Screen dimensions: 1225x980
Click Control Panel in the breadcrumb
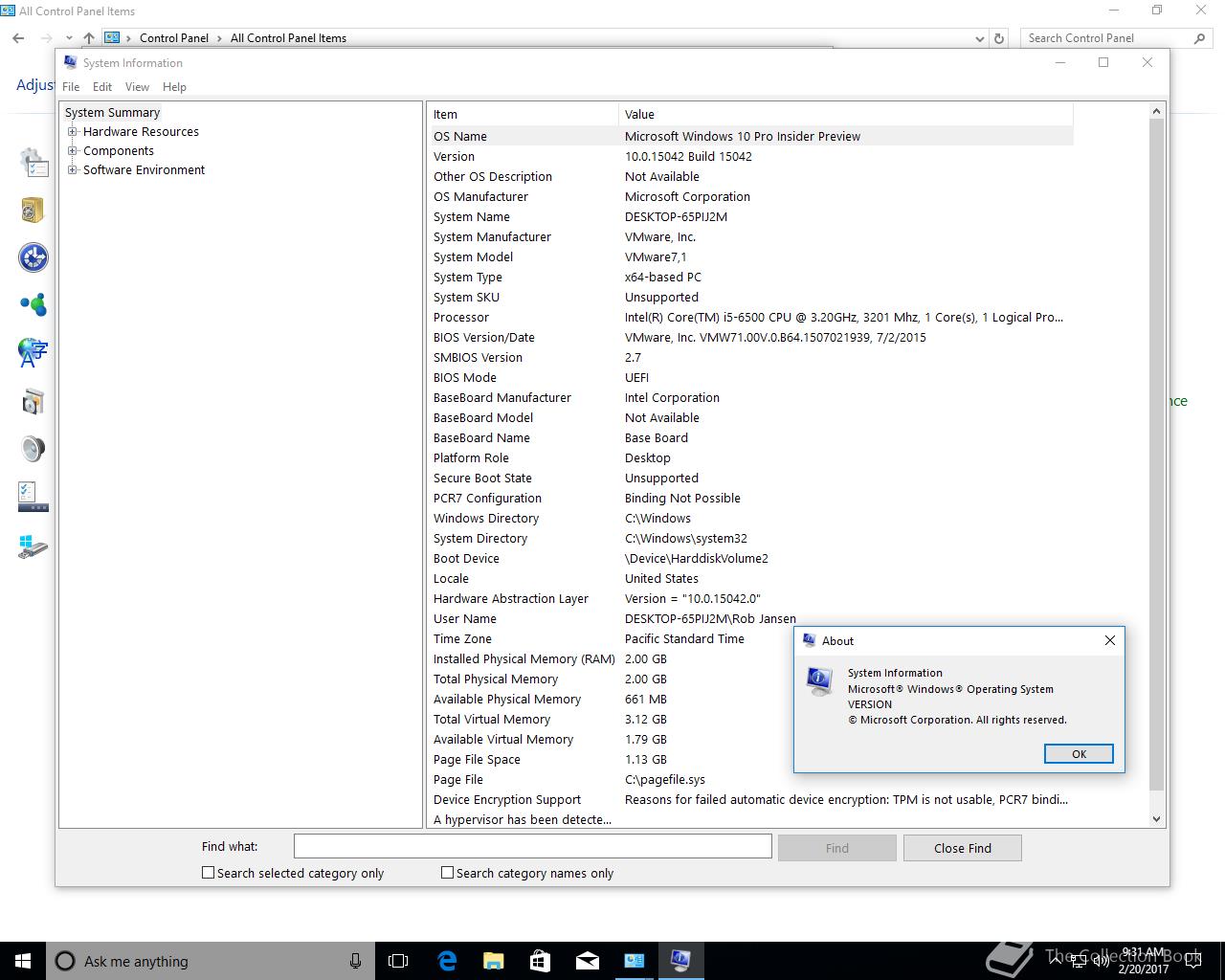tap(174, 38)
